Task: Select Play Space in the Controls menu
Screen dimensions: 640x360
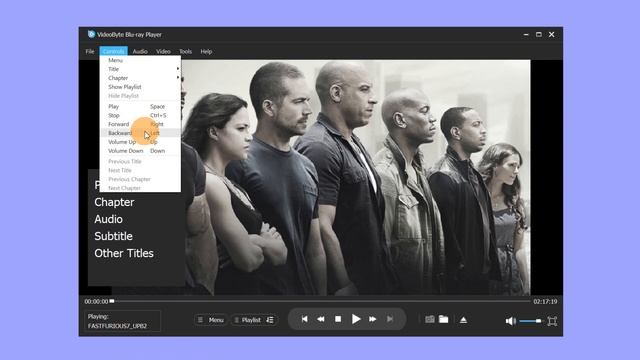Action: (x=140, y=107)
